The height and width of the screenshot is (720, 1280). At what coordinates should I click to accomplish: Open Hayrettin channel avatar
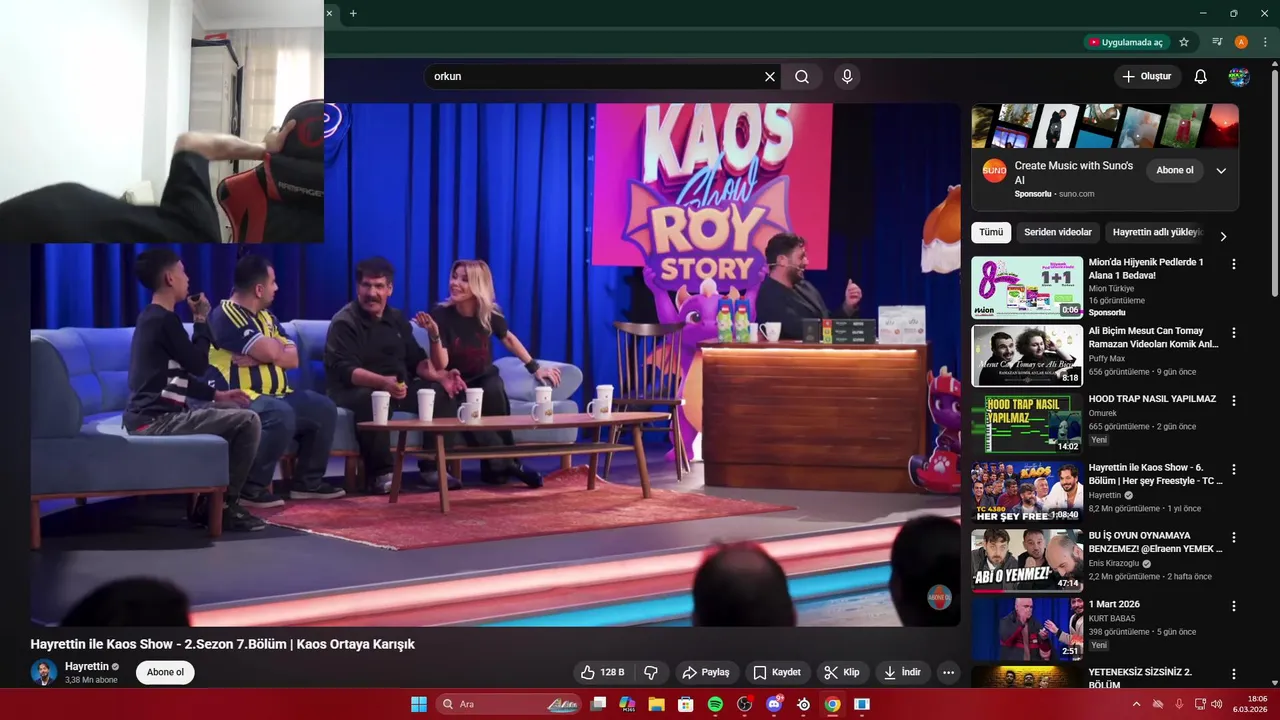[x=43, y=672]
